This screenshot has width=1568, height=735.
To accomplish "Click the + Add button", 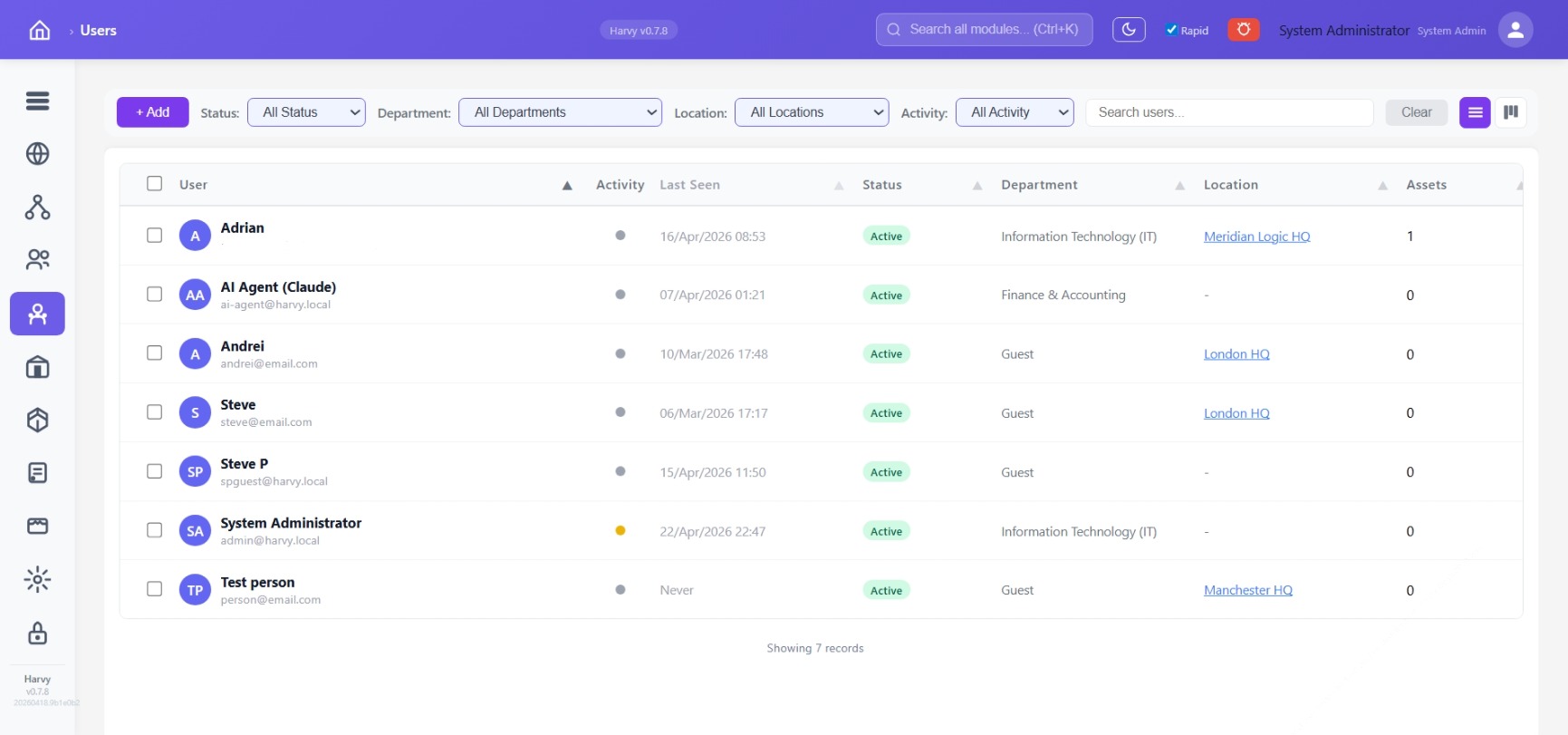I will (153, 112).
